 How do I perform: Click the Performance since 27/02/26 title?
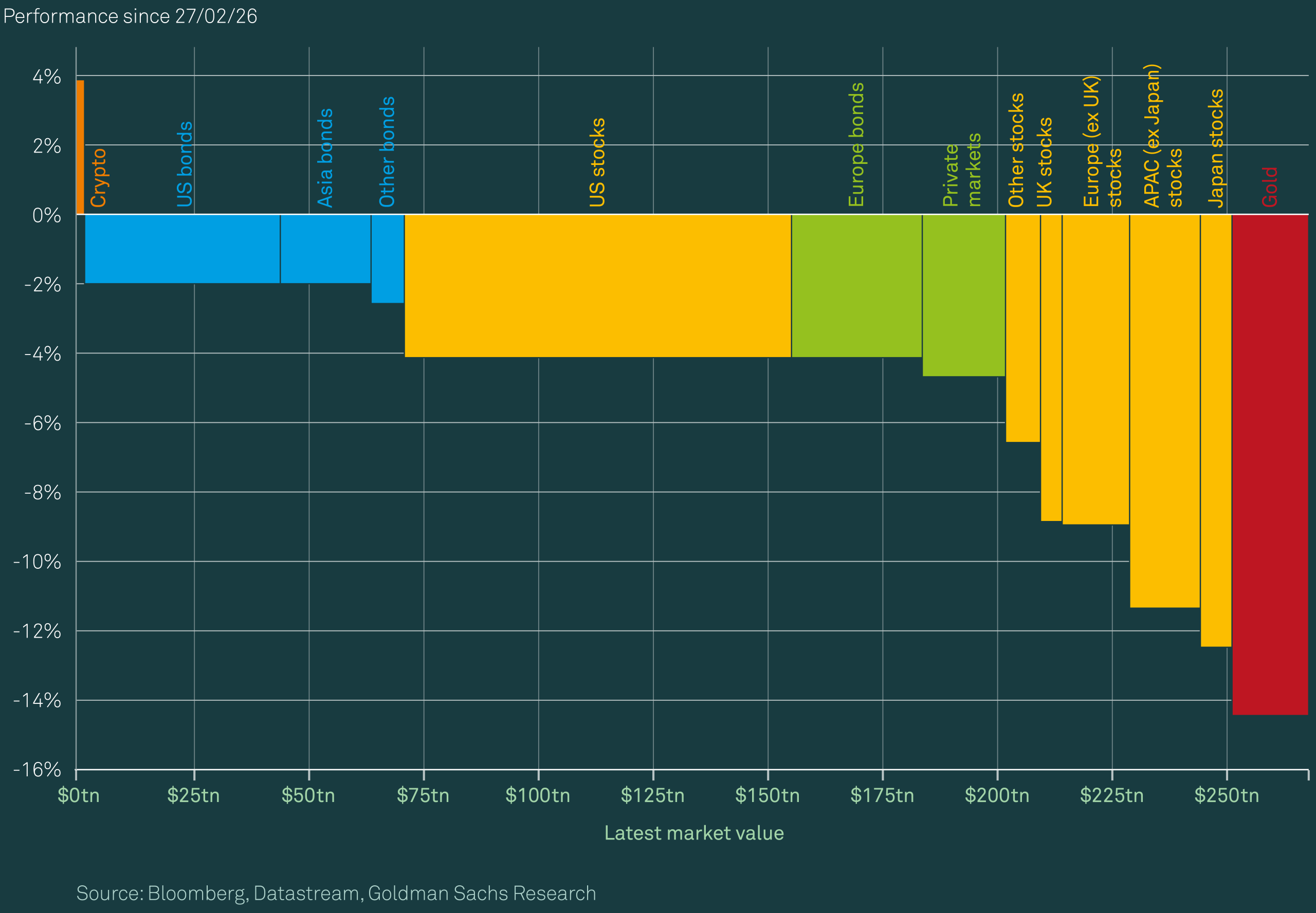(x=130, y=16)
